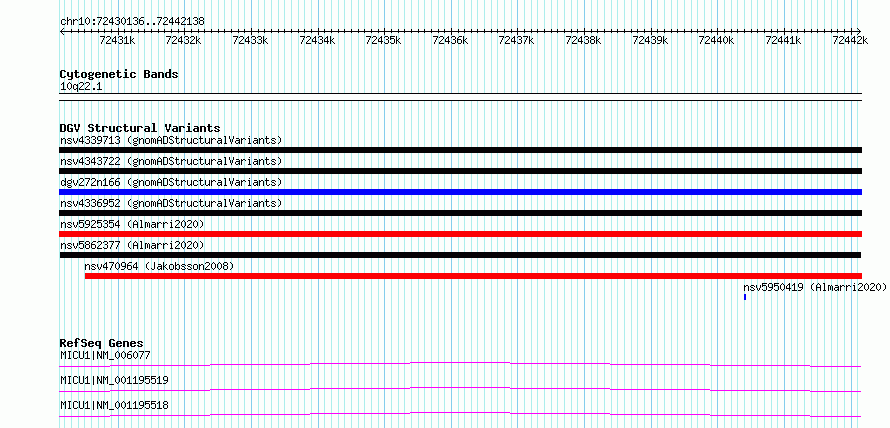Click the ruler's right arrowhead
Viewport: 890px width, 428px height.
click(x=859, y=31)
